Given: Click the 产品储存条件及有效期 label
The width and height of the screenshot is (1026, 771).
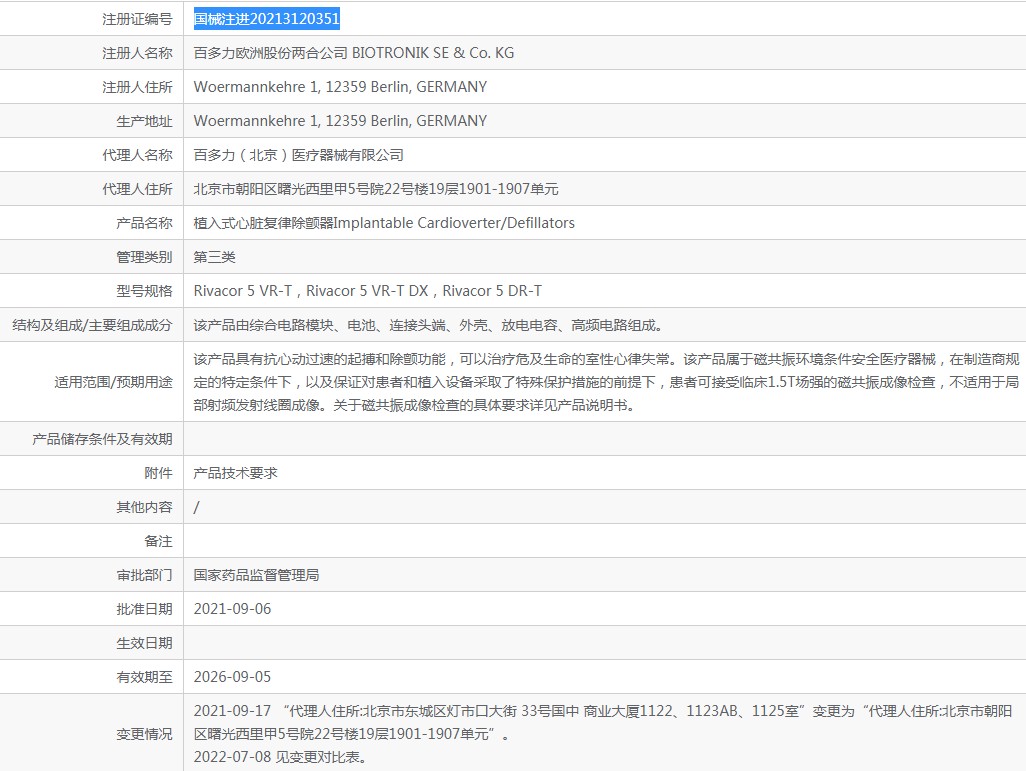Looking at the screenshot, I should 102,439.
